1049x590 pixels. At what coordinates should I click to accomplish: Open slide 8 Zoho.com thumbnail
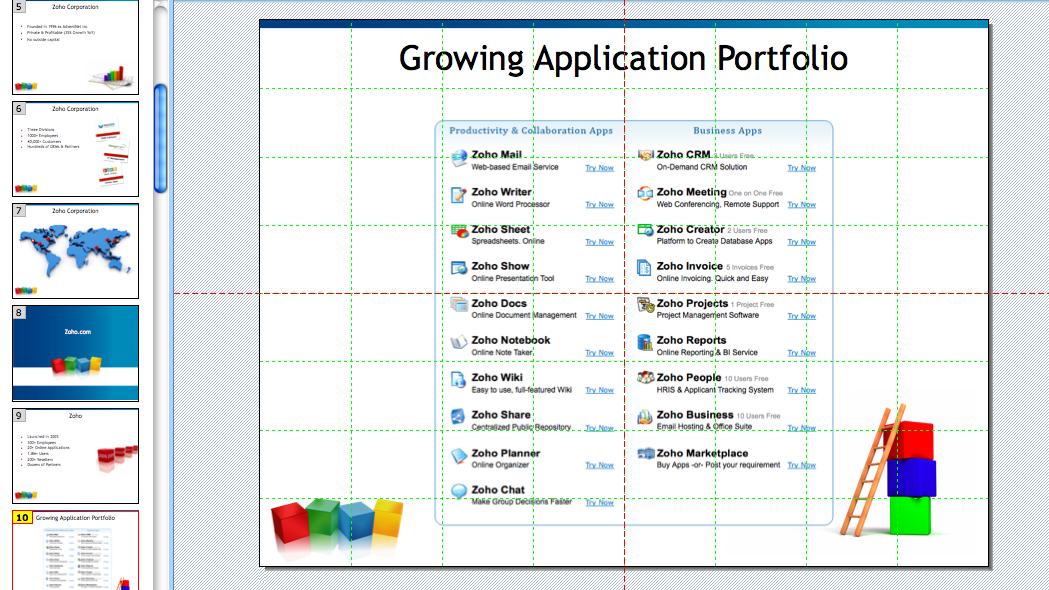click(x=75, y=353)
